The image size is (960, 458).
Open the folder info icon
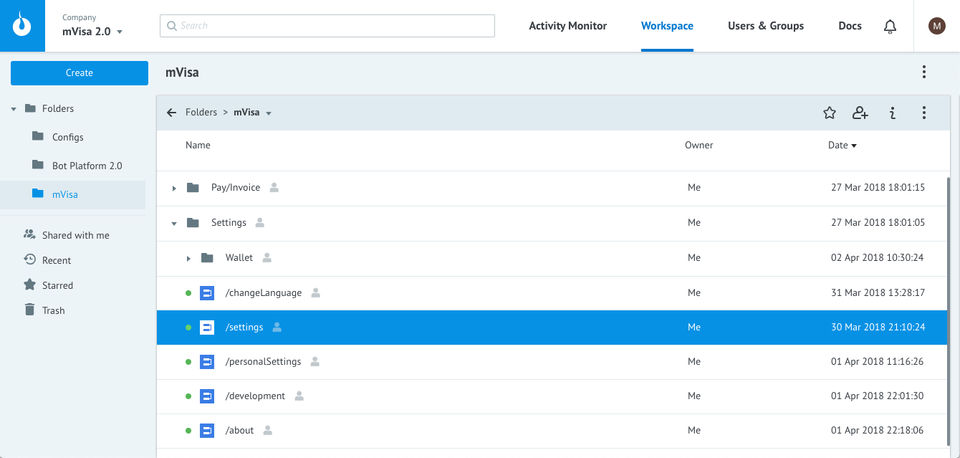[x=892, y=113]
